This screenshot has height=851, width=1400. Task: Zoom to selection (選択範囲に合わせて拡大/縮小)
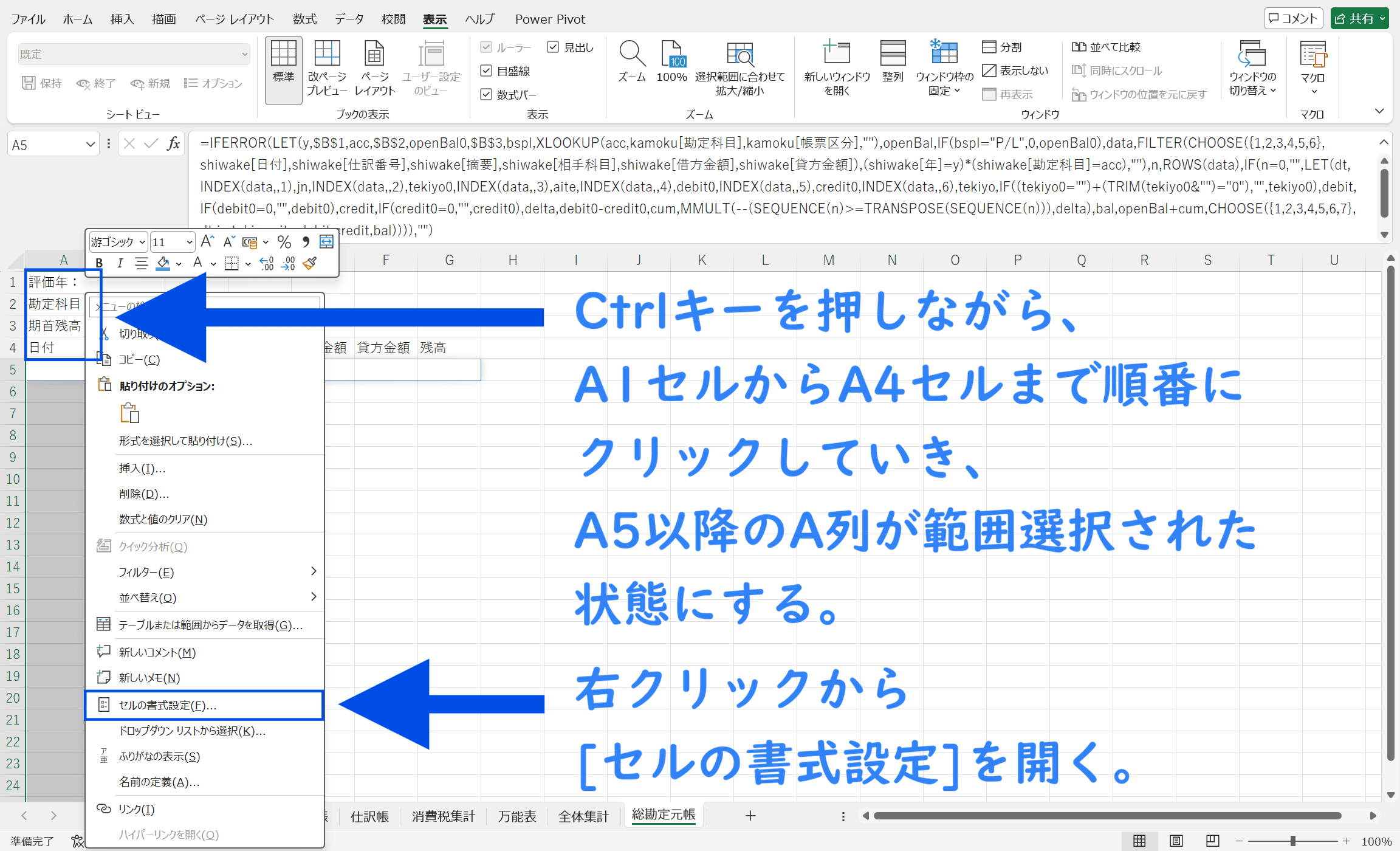pos(739,69)
